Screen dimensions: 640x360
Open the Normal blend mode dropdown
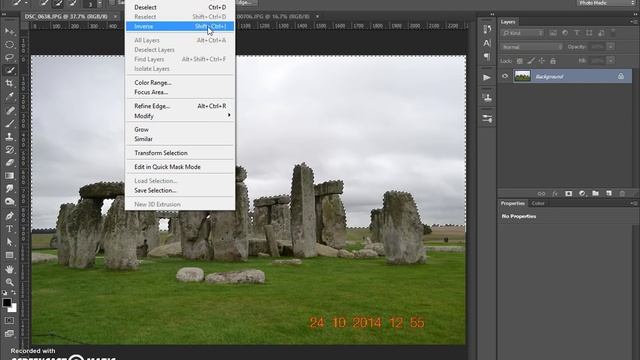tap(531, 47)
